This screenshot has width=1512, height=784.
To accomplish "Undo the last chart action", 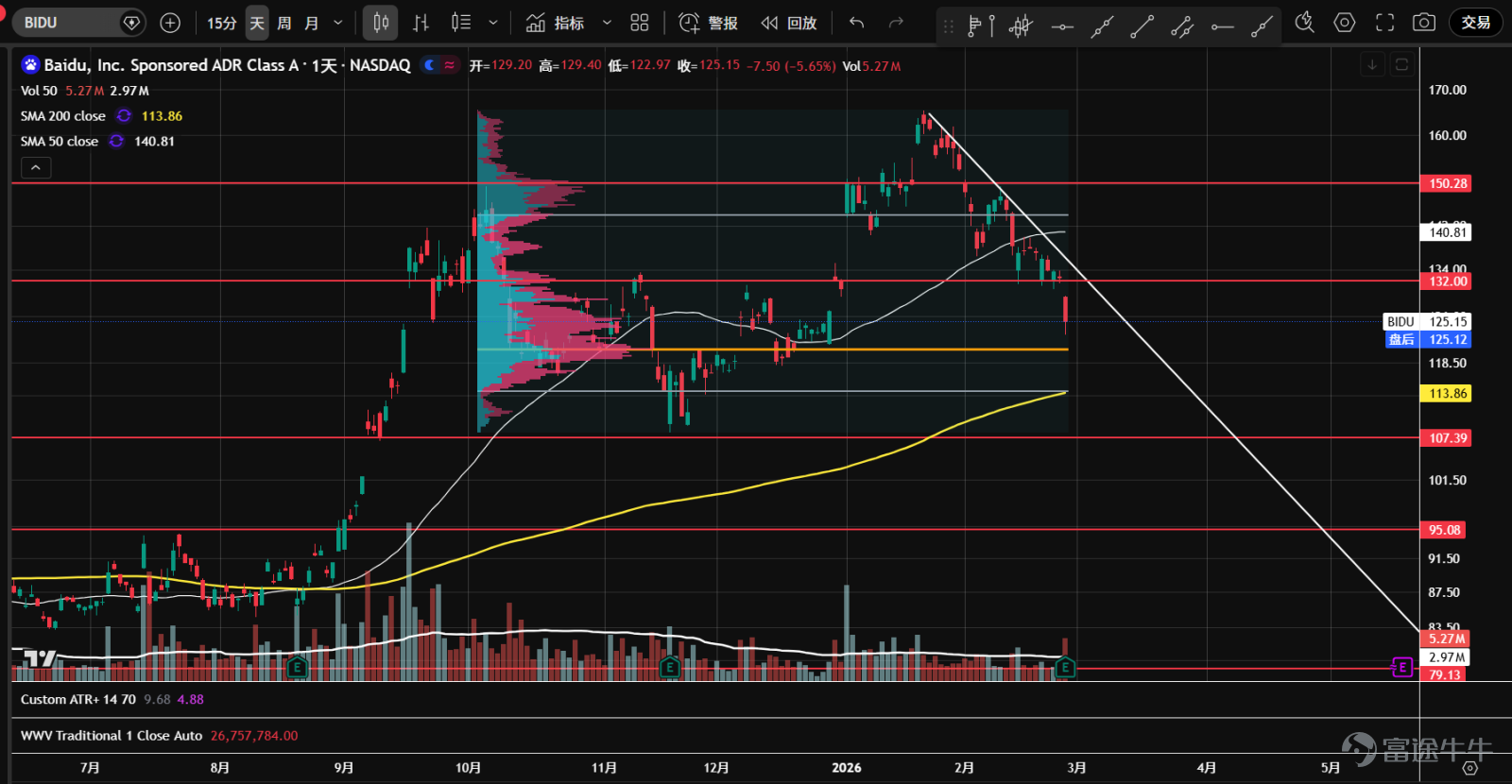I will 856,23.
